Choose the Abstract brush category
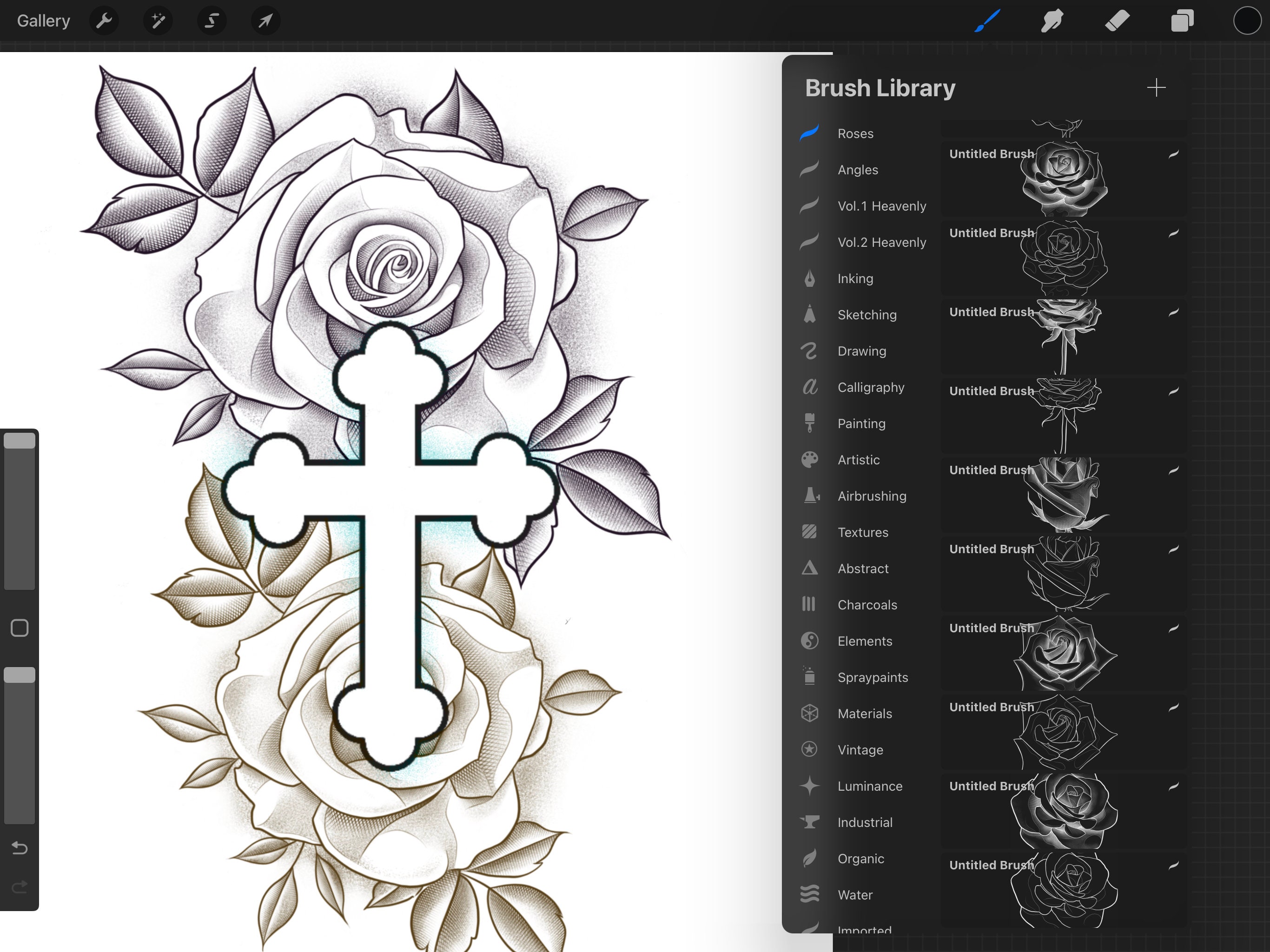 [x=863, y=569]
